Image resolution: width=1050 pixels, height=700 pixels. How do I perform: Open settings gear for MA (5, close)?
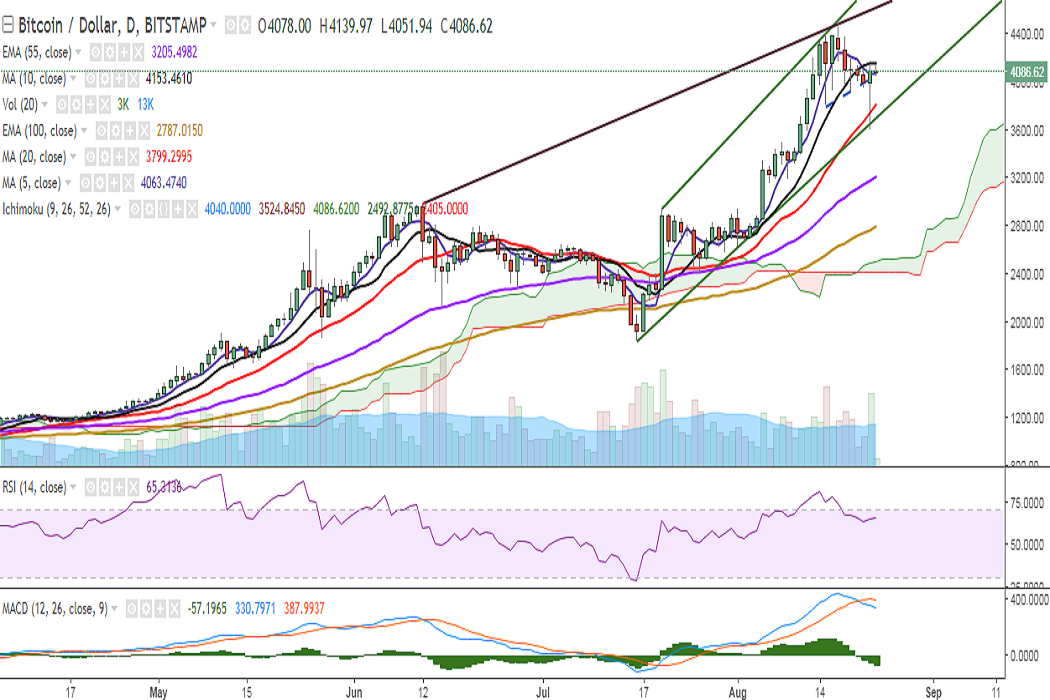[100, 182]
